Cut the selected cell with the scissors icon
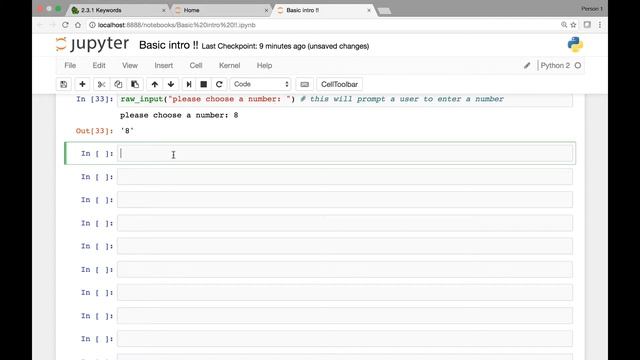 (x=101, y=84)
